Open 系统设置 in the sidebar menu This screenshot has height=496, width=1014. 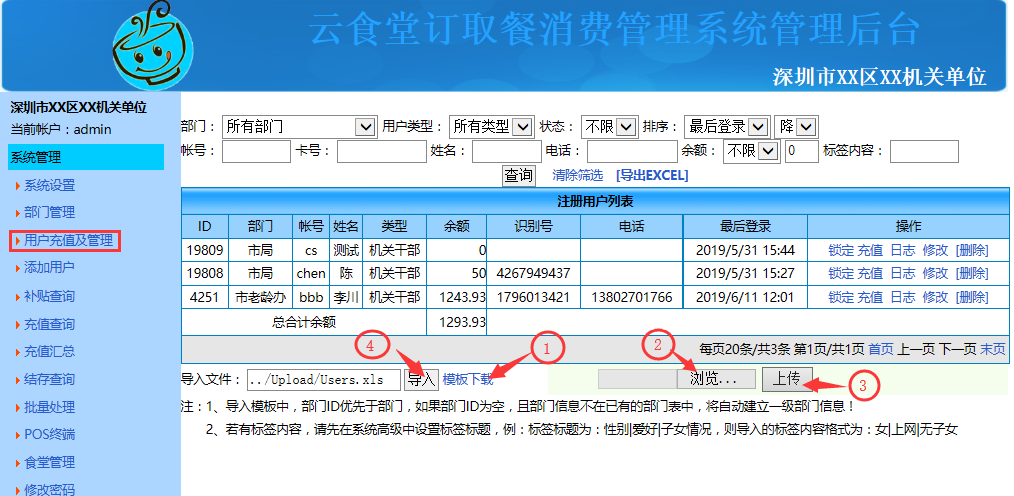tap(49, 185)
